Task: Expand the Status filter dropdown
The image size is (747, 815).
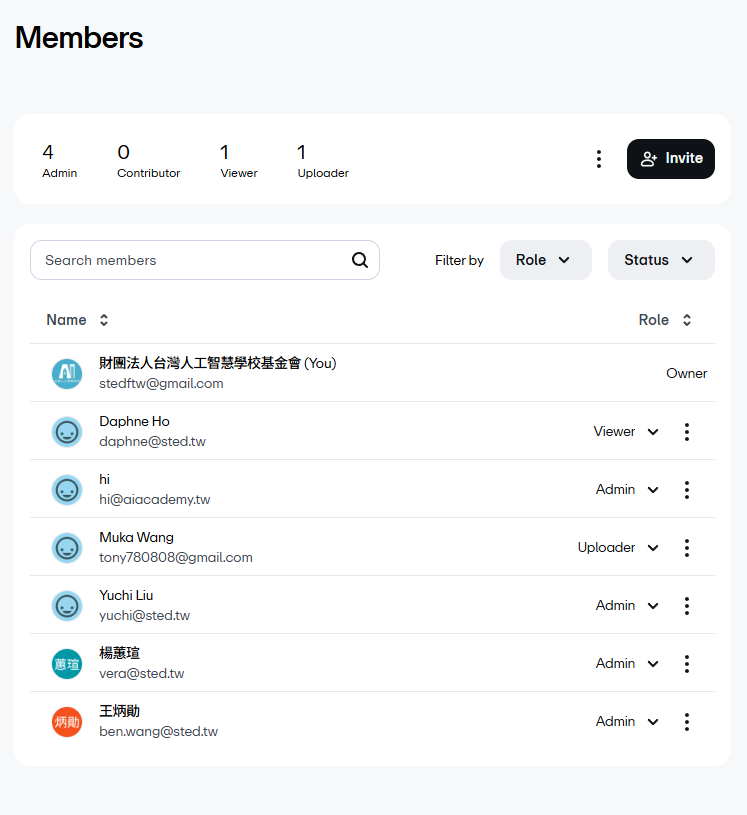Action: coord(660,260)
